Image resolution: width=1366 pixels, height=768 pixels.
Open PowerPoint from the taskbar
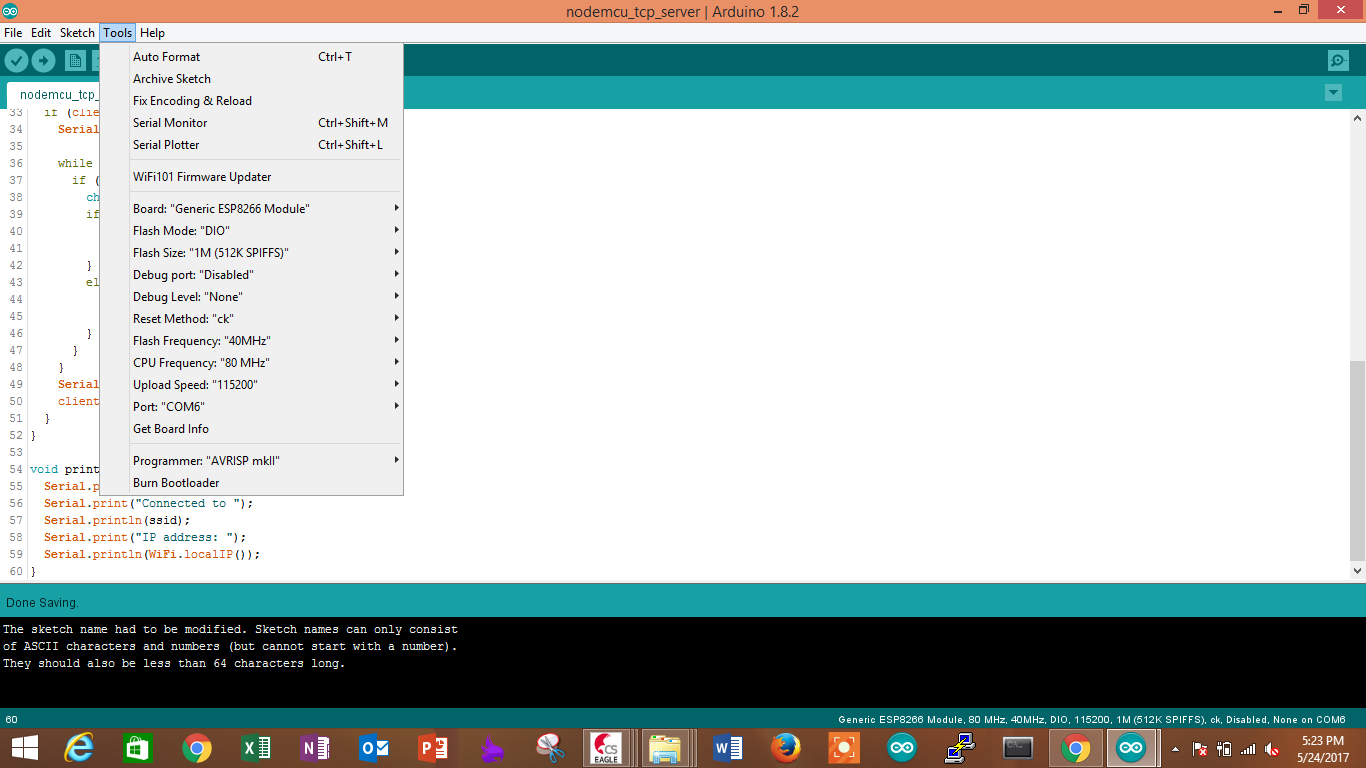click(433, 748)
